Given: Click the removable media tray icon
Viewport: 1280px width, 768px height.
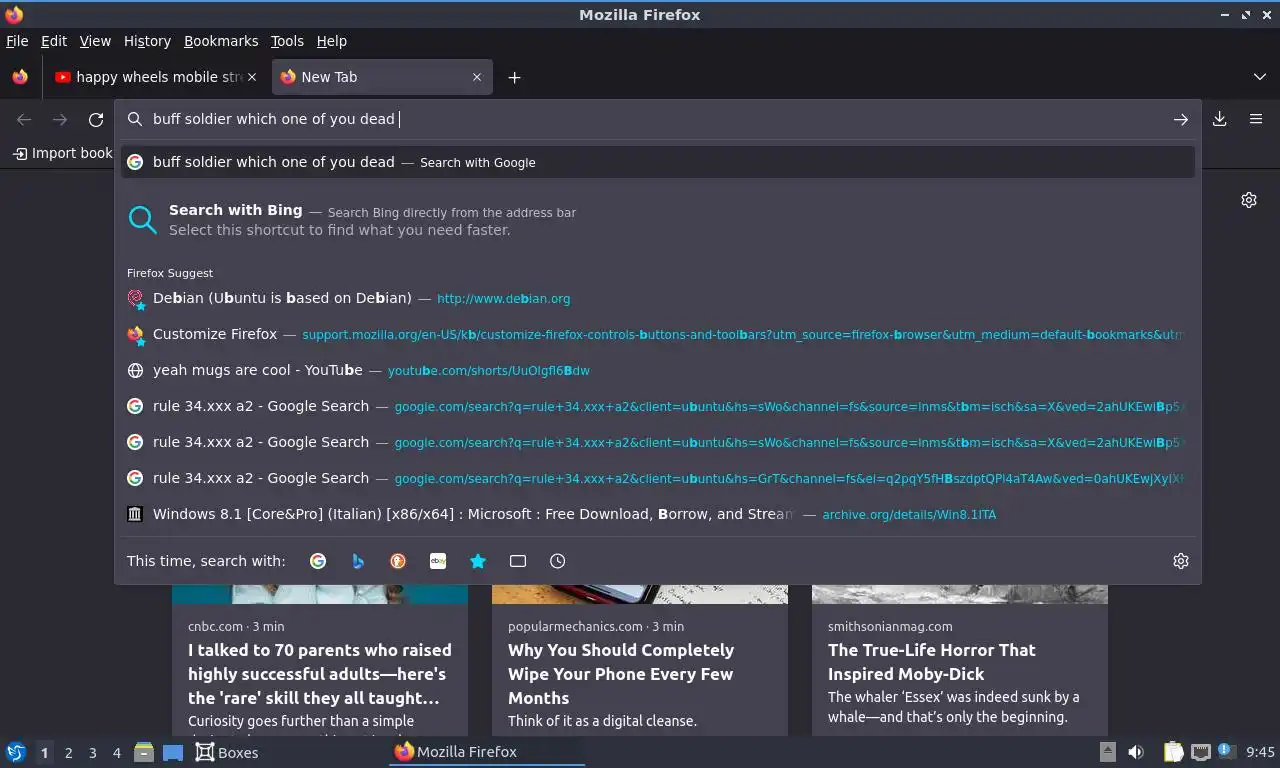Looking at the screenshot, I should (x=1107, y=752).
